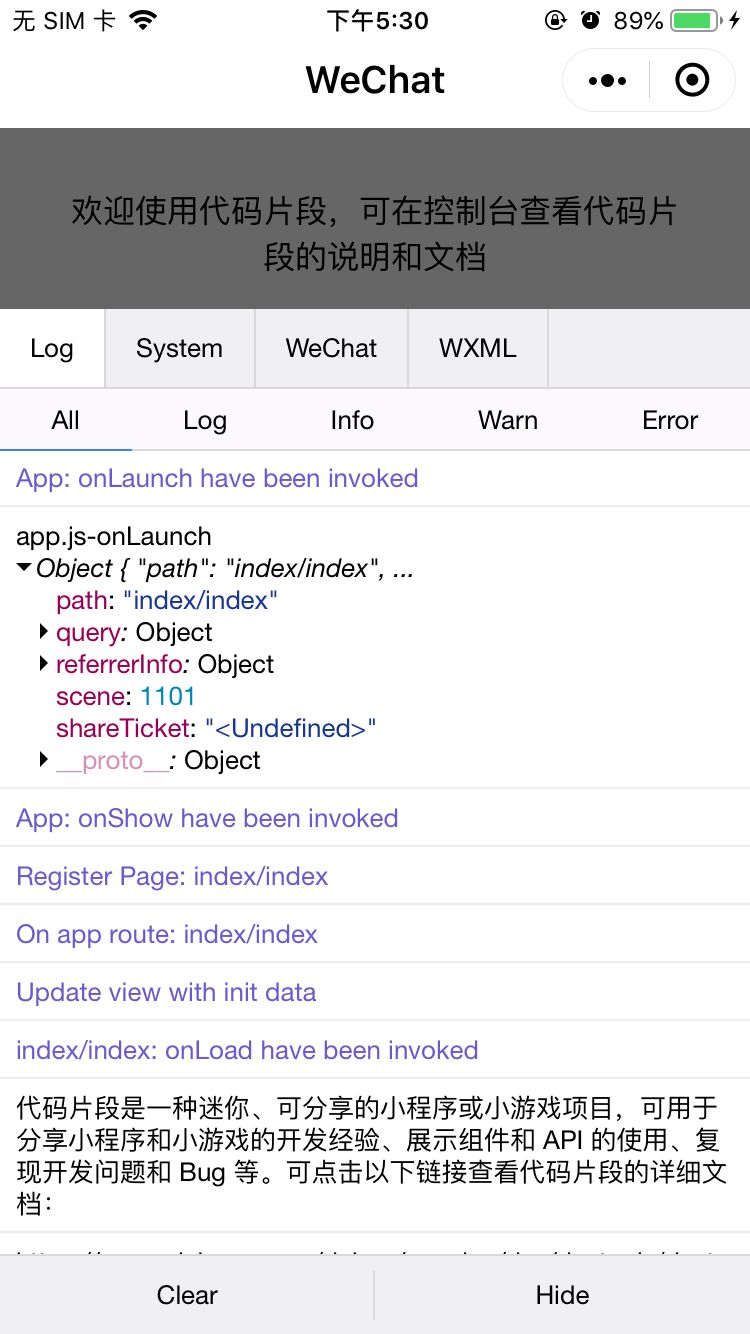Expand the __proto__ Object node

click(44, 760)
